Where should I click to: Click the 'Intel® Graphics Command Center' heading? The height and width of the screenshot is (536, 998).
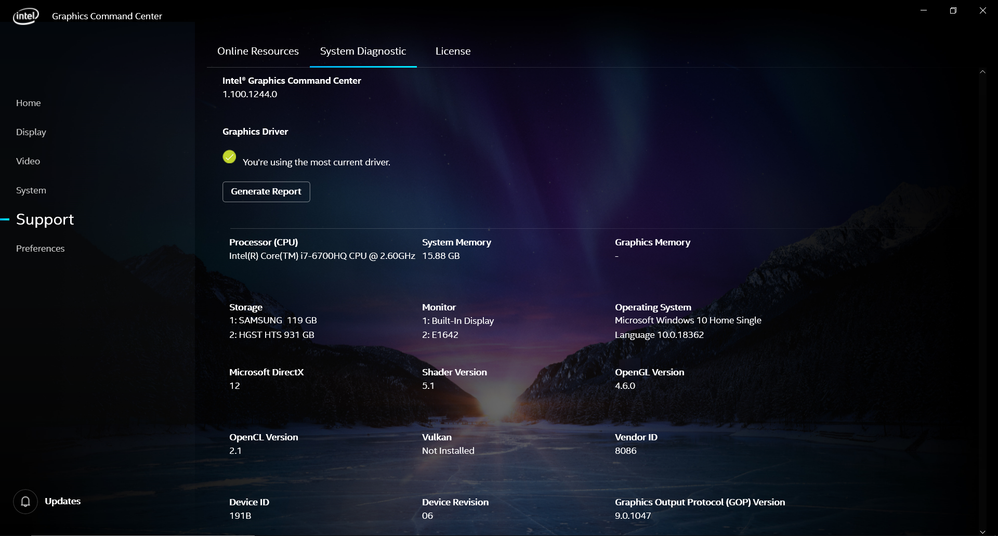[x=292, y=81]
